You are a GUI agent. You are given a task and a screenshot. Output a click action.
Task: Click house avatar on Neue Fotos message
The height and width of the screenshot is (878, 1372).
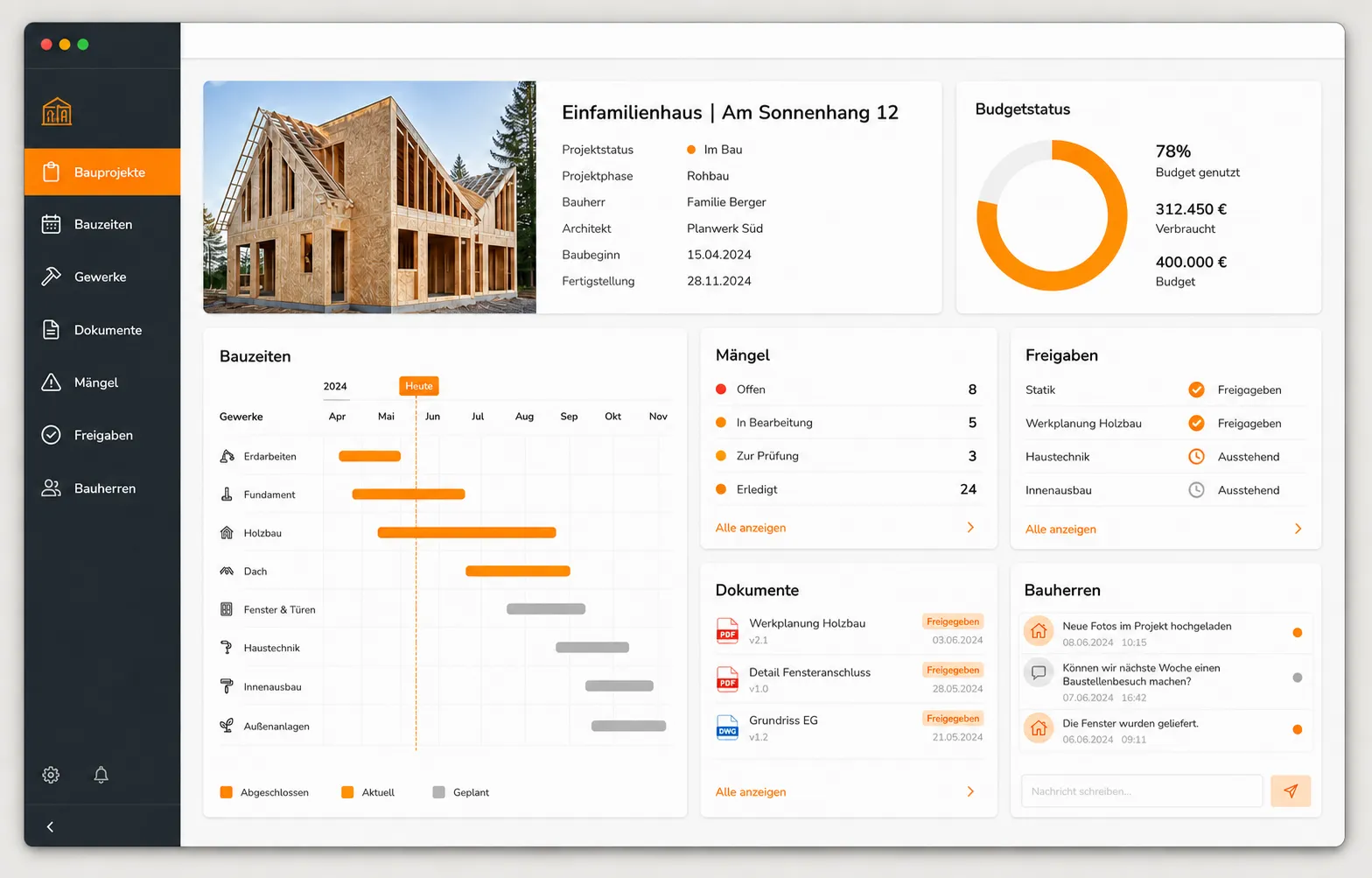[x=1039, y=631]
